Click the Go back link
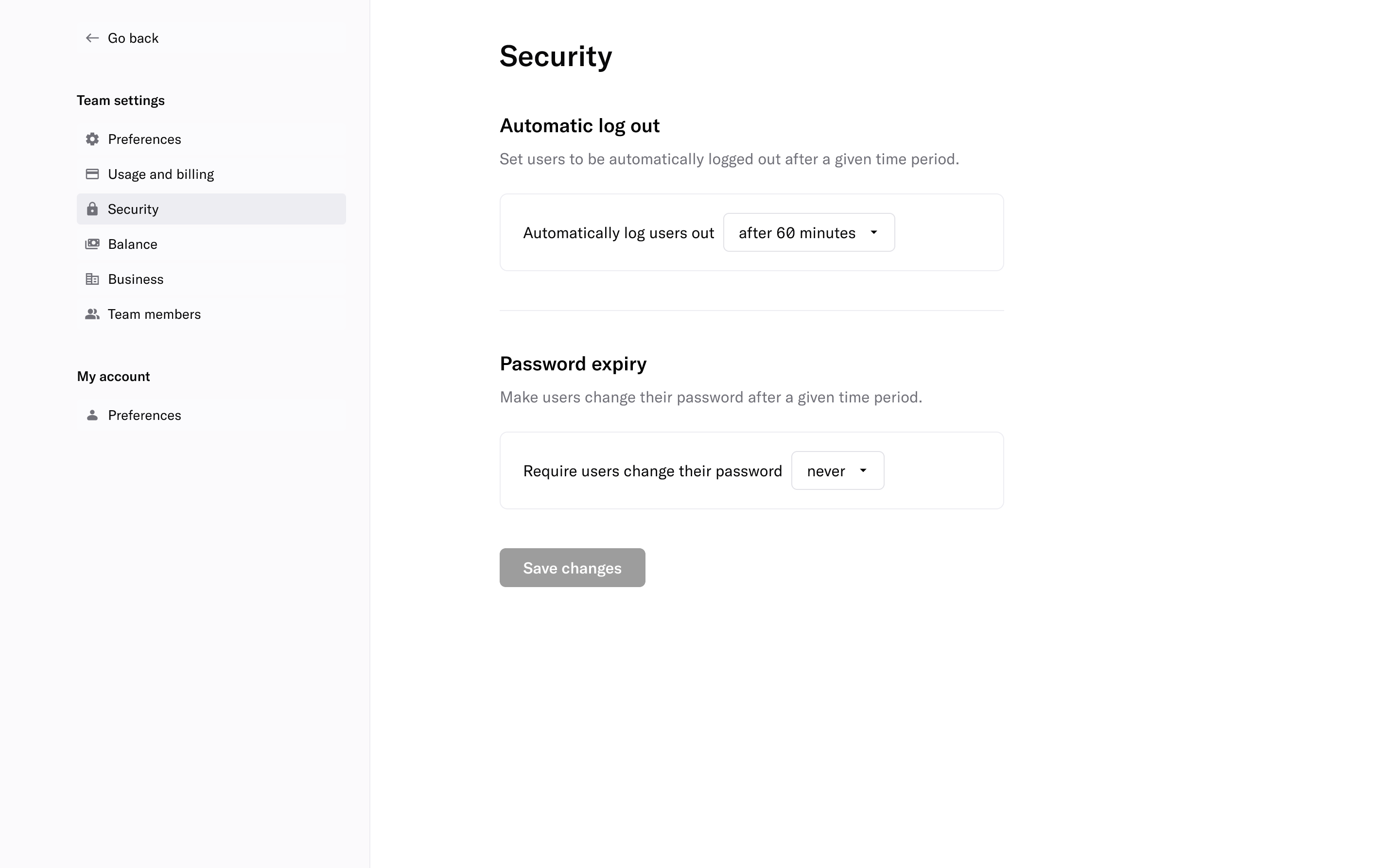The image size is (1394, 868). click(x=133, y=38)
